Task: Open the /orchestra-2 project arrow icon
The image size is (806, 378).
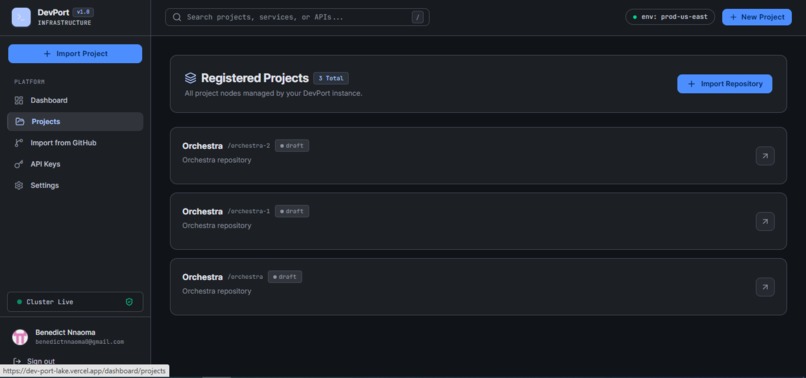Action: 765,156
